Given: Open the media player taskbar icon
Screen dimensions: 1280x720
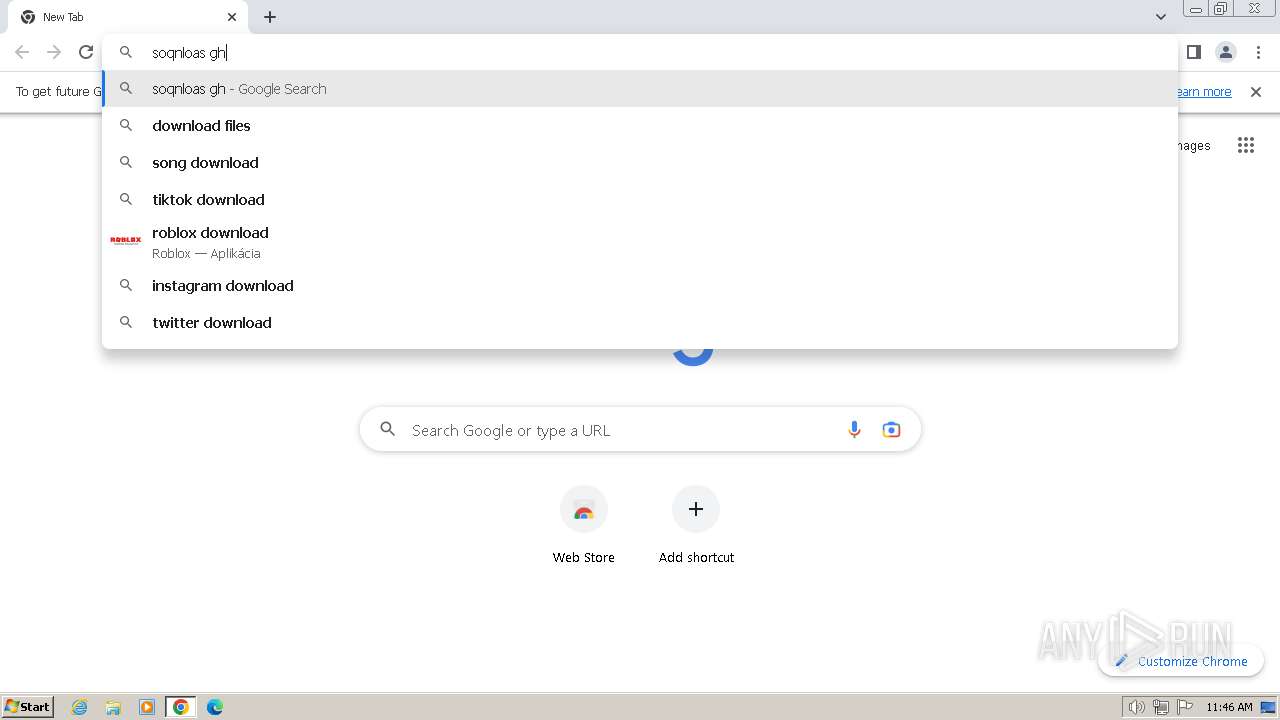Looking at the screenshot, I should [x=147, y=707].
